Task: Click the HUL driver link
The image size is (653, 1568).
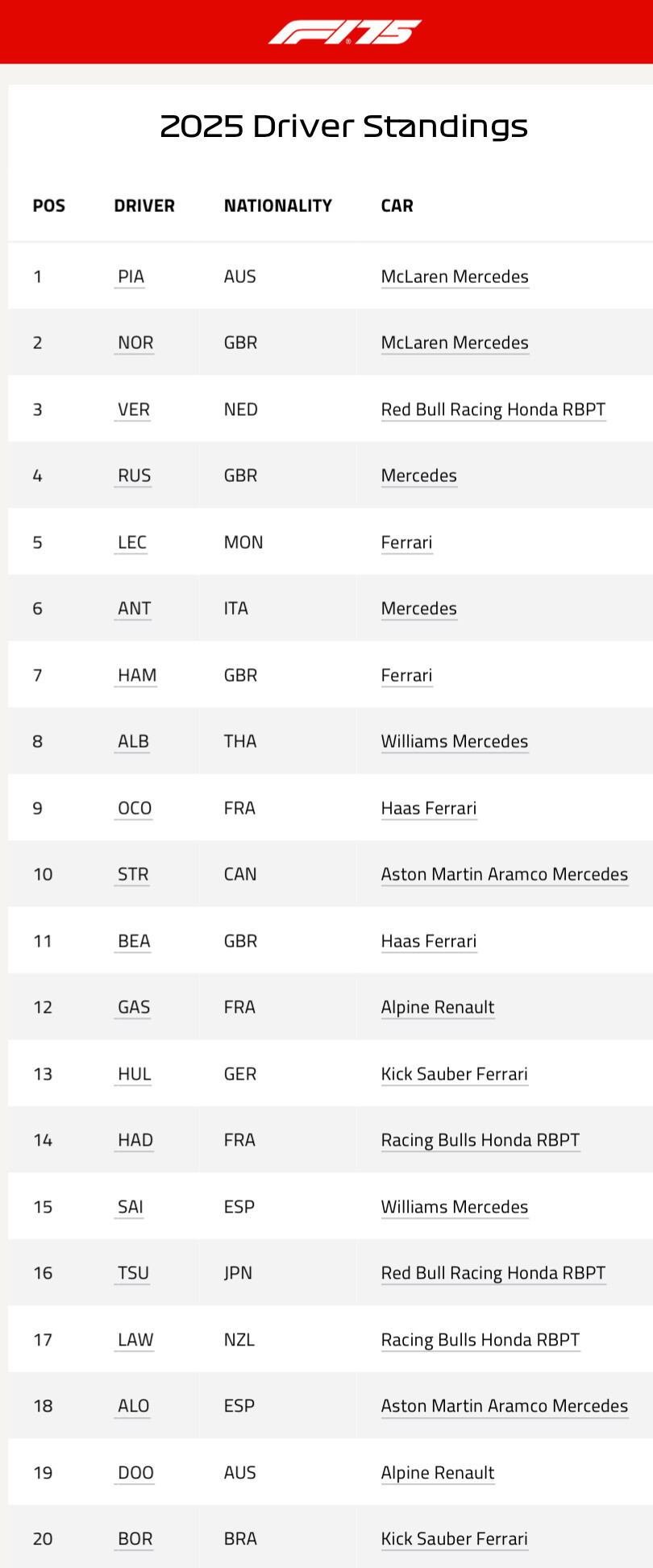Action: (135, 1074)
